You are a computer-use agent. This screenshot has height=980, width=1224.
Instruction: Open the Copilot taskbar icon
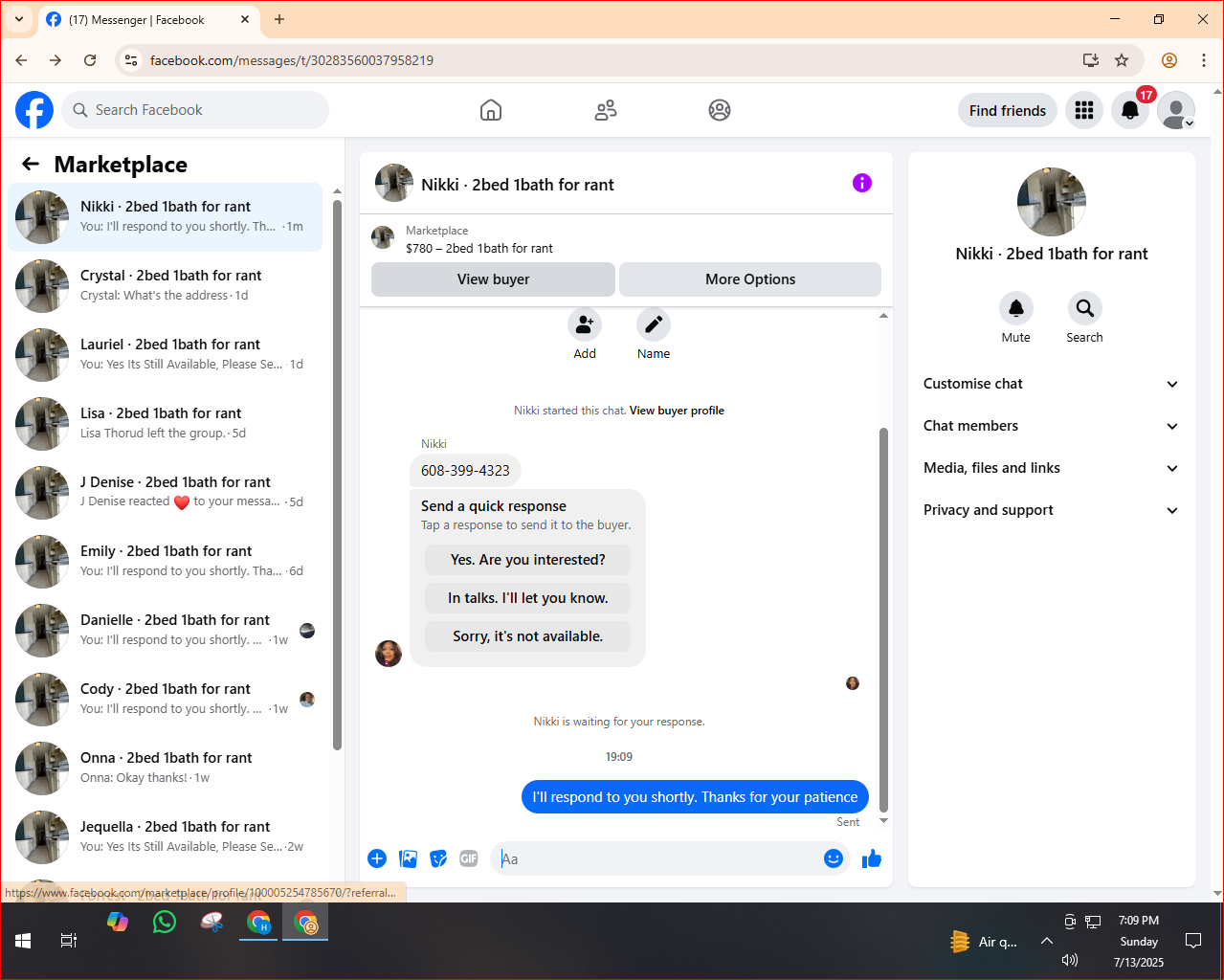click(118, 923)
